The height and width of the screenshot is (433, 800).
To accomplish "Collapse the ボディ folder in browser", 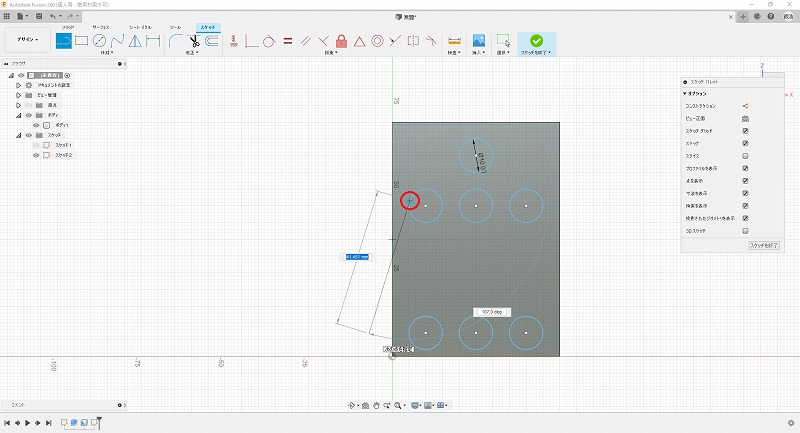I will click(18, 115).
